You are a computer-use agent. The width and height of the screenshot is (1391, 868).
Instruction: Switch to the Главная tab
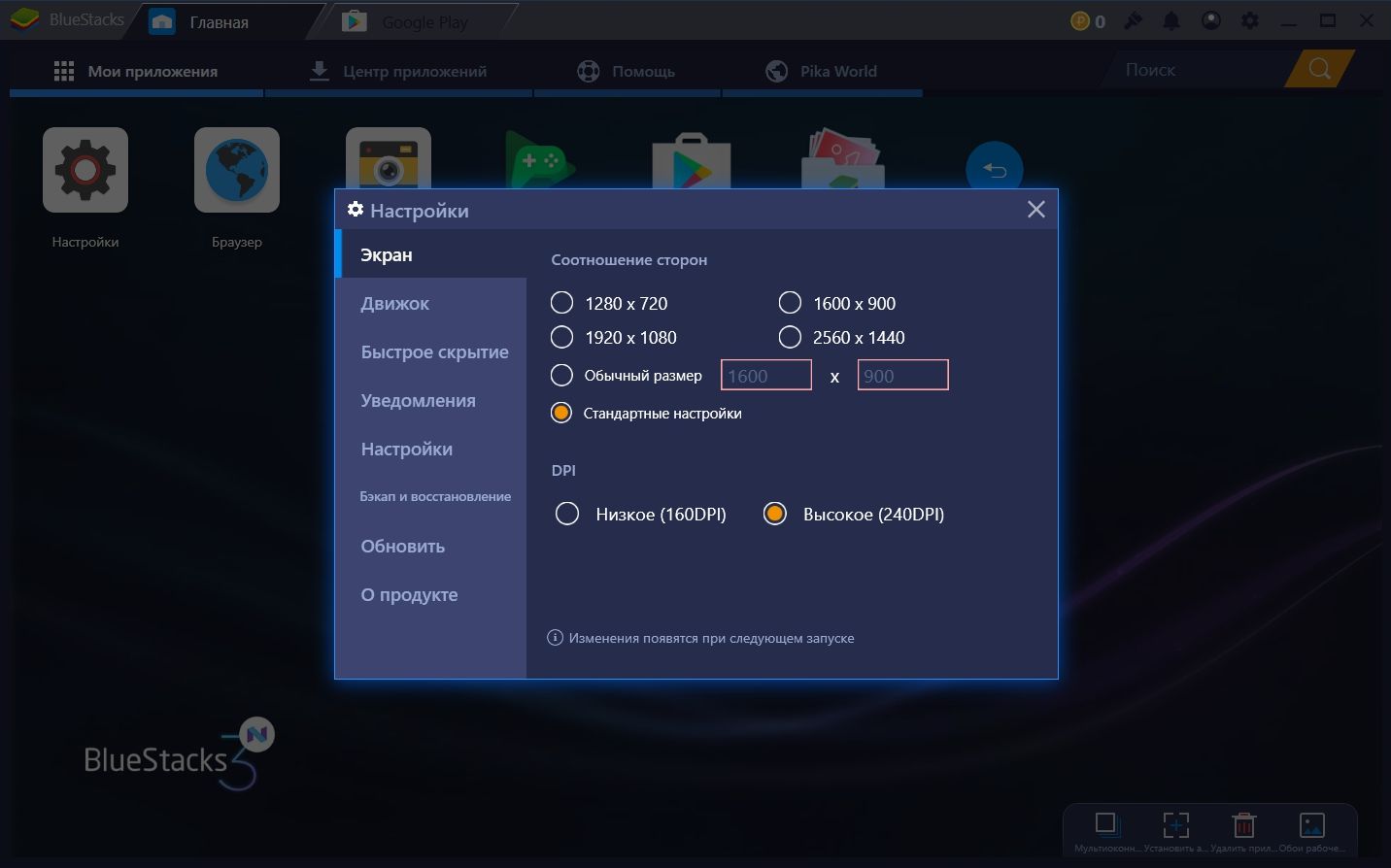(x=223, y=21)
